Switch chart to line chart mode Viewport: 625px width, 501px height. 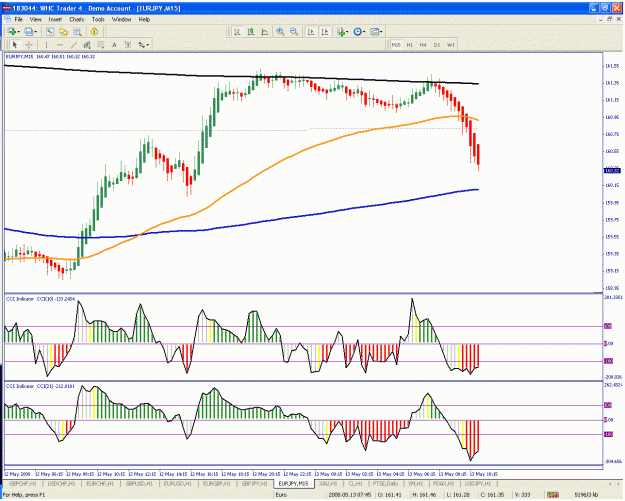265,31
